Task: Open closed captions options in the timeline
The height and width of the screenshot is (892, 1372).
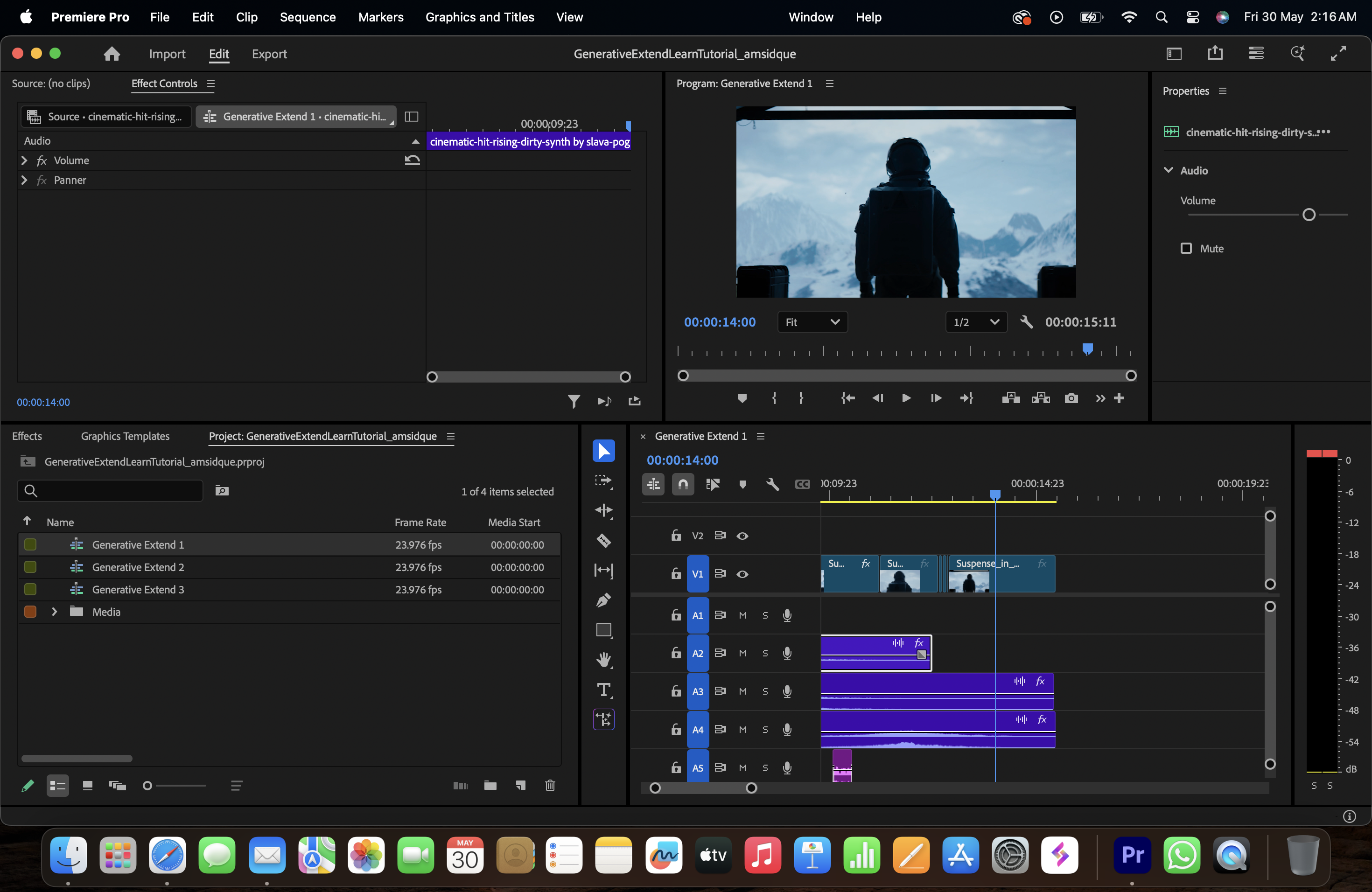Action: [x=802, y=484]
